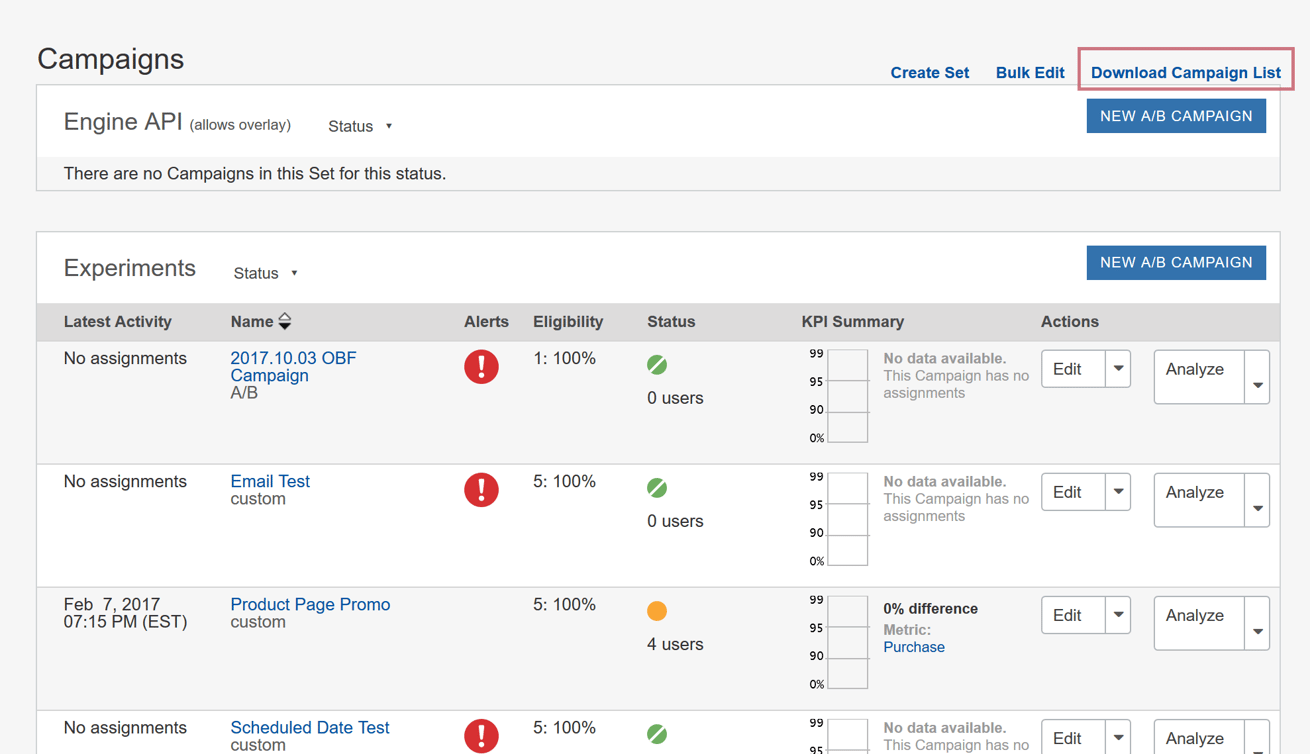Click New A/B Campaign in Engine API section
The width and height of the screenshot is (1310, 754).
pyautogui.click(x=1176, y=116)
